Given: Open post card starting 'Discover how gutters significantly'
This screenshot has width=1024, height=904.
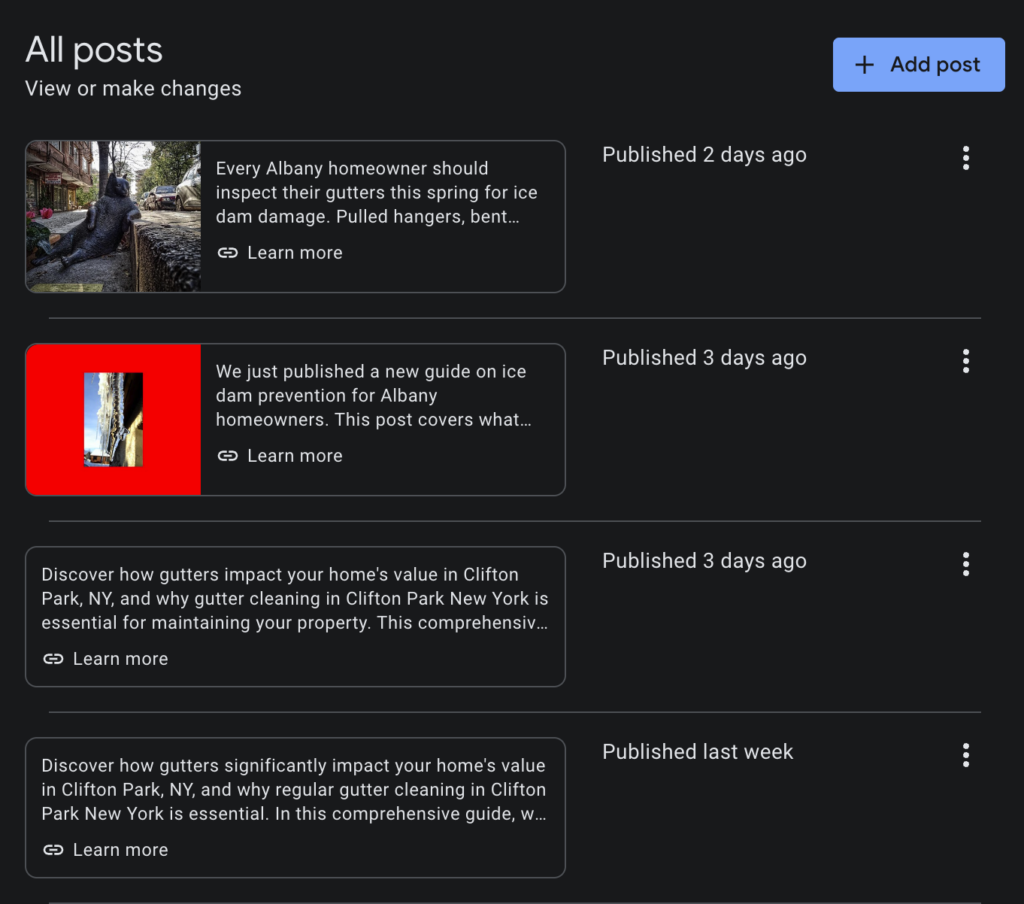Looking at the screenshot, I should click(294, 790).
